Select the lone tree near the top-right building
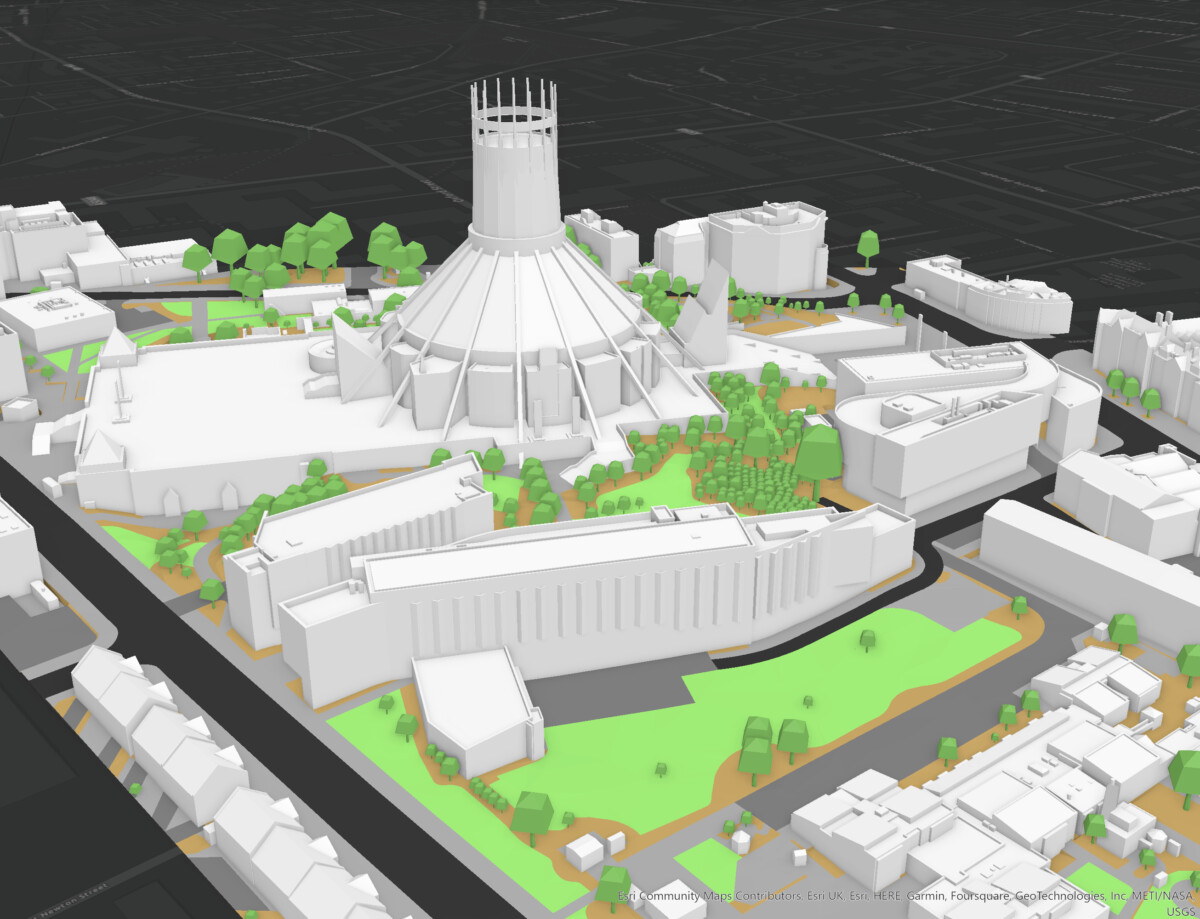1200x919 pixels. point(868,243)
